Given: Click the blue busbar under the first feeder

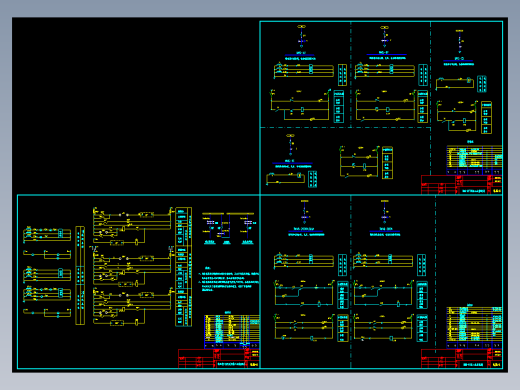Looking at the screenshot, I should (299, 55).
